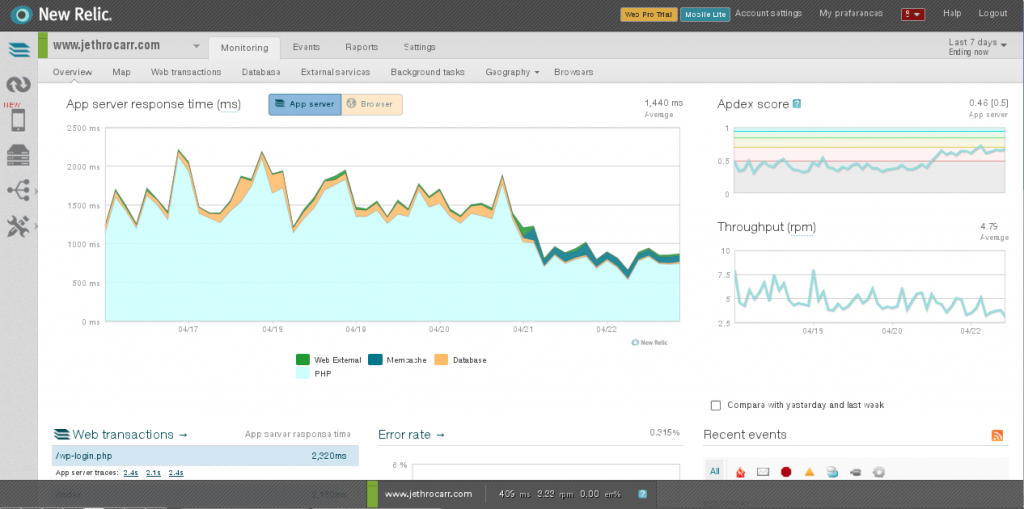This screenshot has width=1024, height=509.
Task: Switch to the Events tab
Action: pyautogui.click(x=306, y=47)
